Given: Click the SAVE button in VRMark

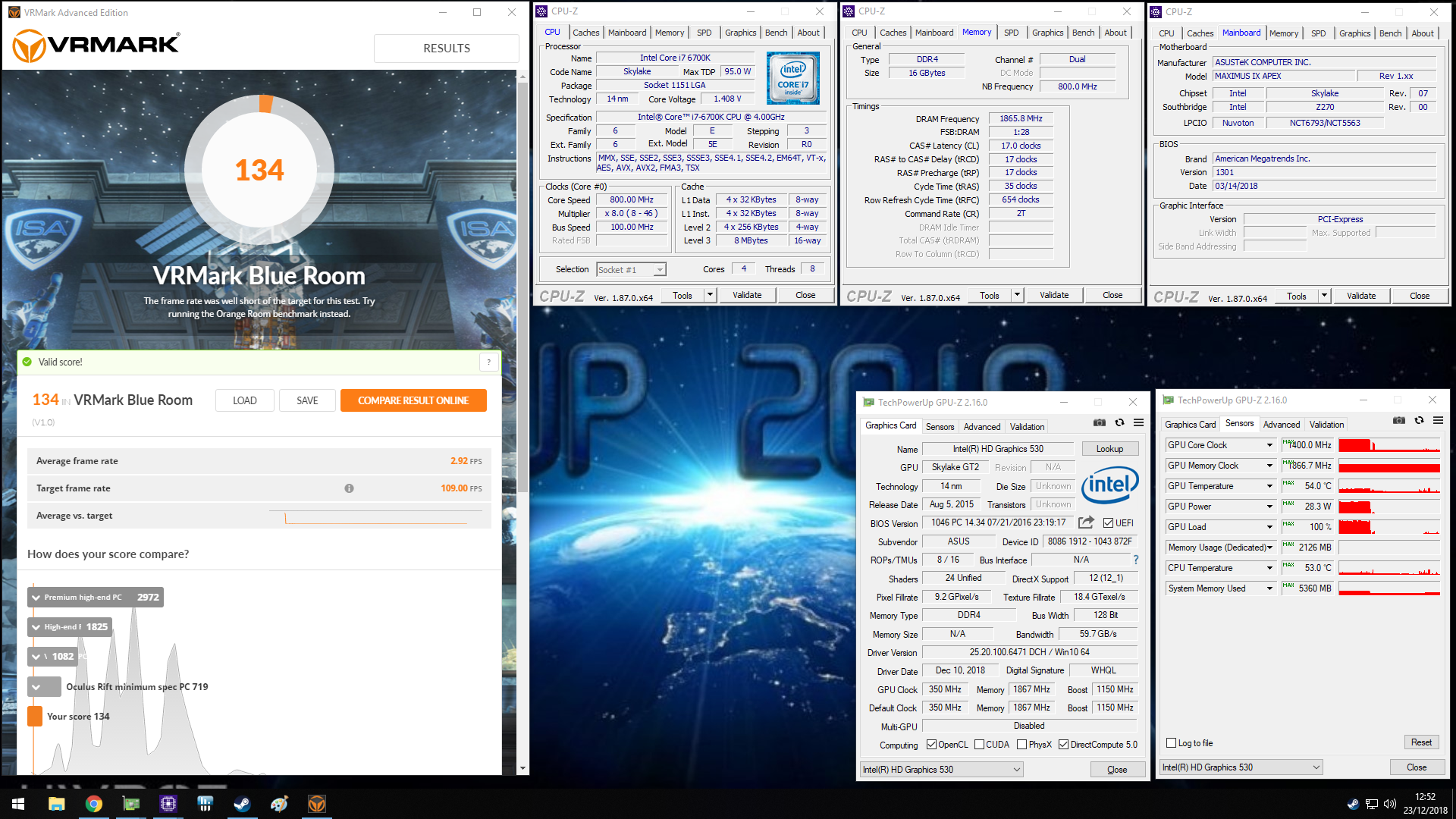Looking at the screenshot, I should coord(307,400).
